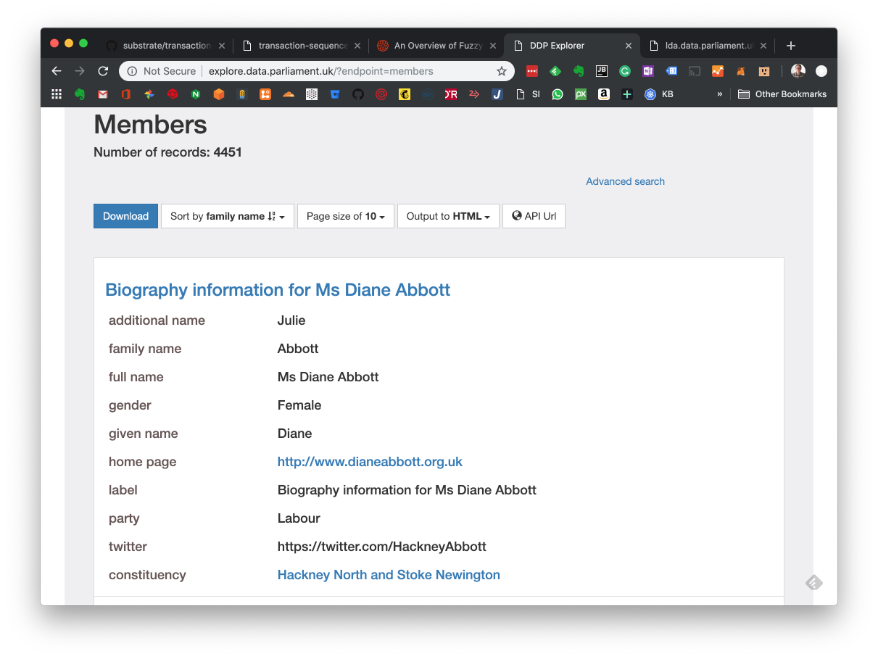The width and height of the screenshot is (878, 659).
Task: Expand the Sort by family name dropdown
Action: (227, 216)
